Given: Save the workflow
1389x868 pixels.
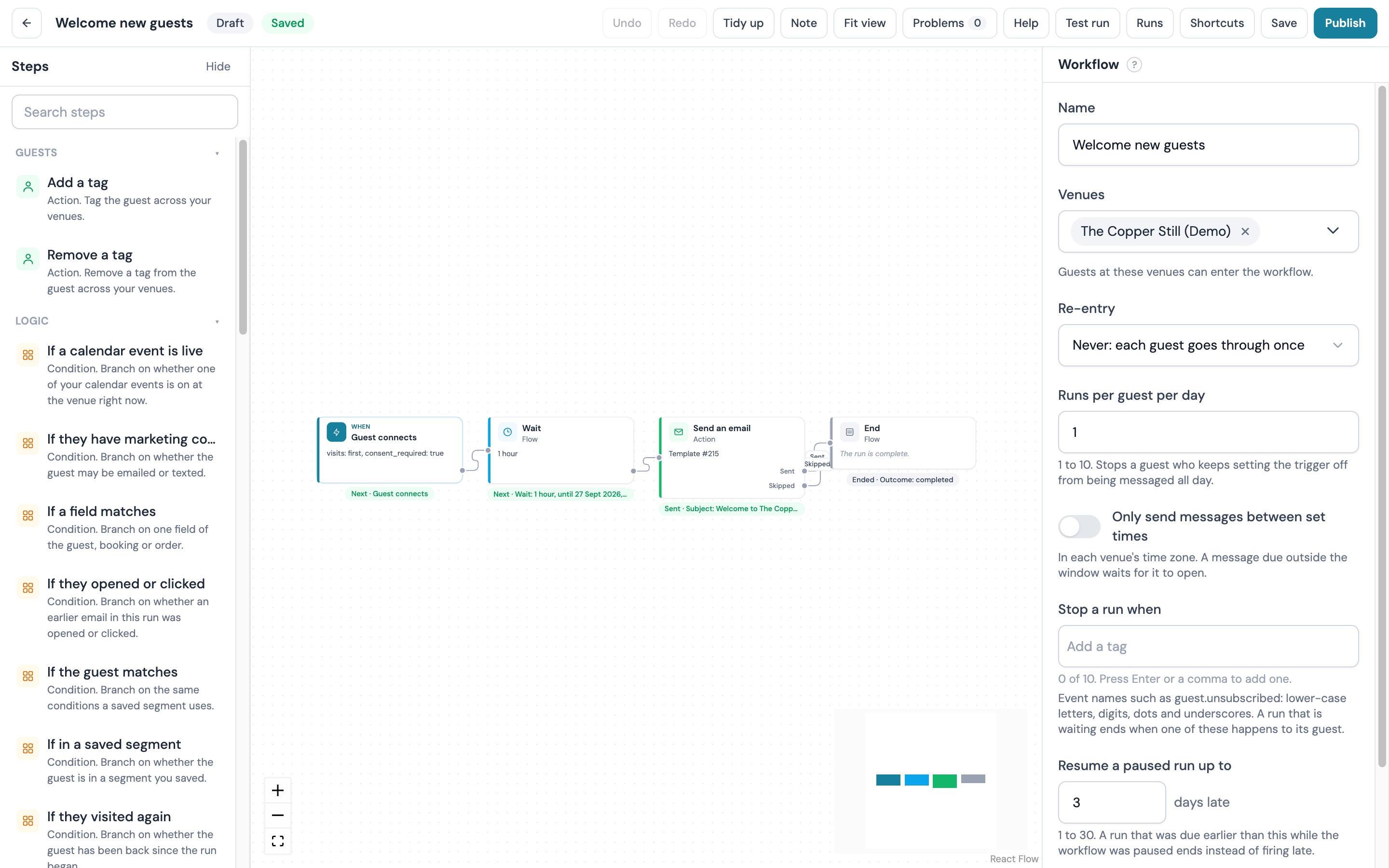Looking at the screenshot, I should (1284, 23).
